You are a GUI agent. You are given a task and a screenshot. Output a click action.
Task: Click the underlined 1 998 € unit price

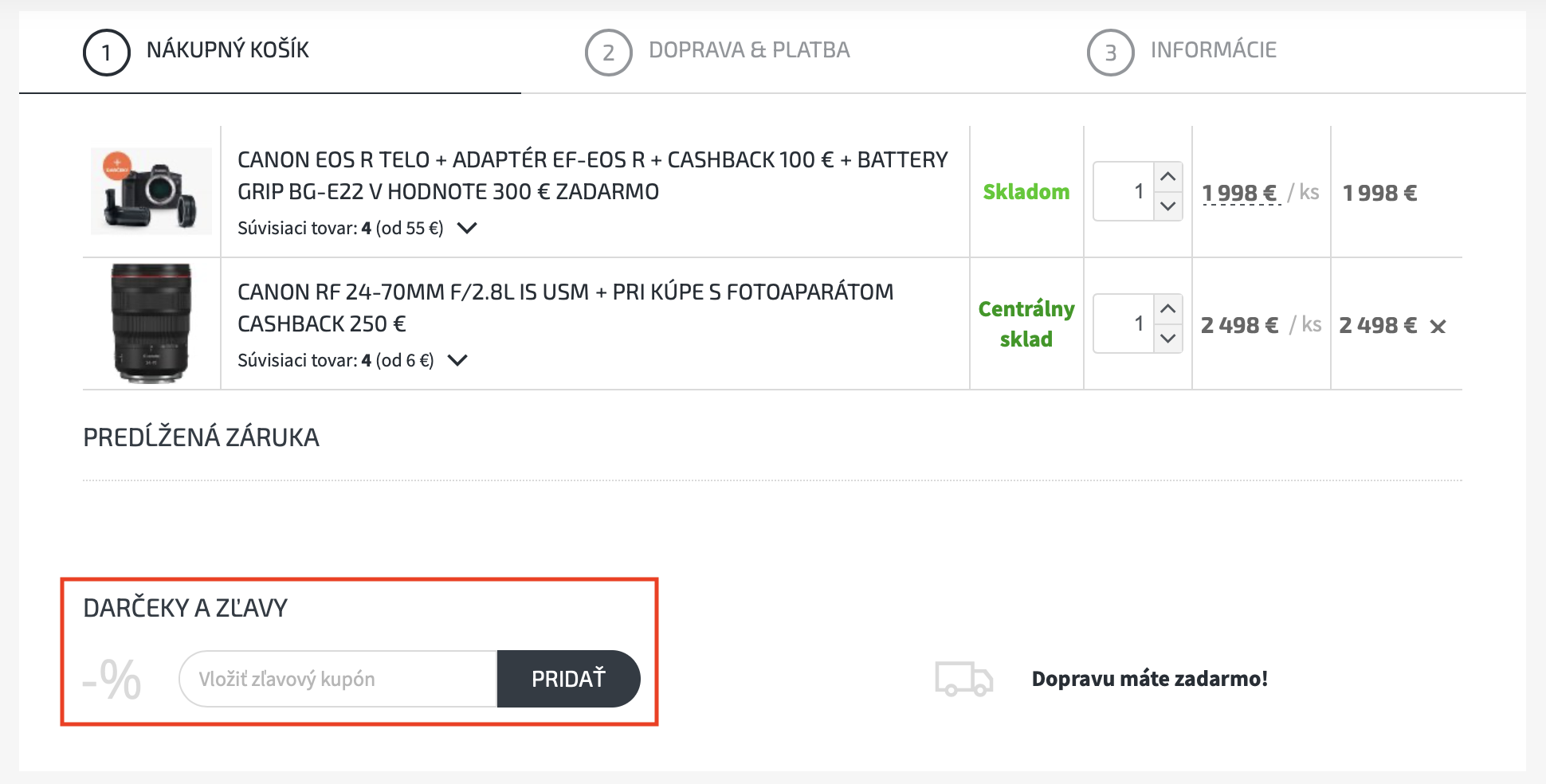(1240, 193)
